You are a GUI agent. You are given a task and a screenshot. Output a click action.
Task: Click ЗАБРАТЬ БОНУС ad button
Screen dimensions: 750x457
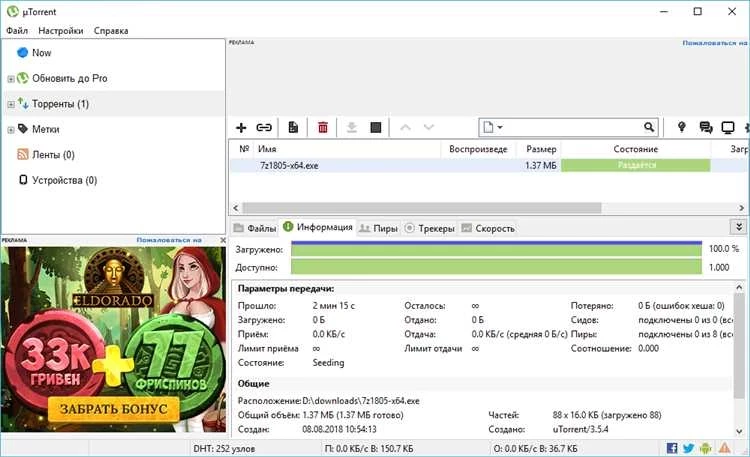[x=113, y=409]
